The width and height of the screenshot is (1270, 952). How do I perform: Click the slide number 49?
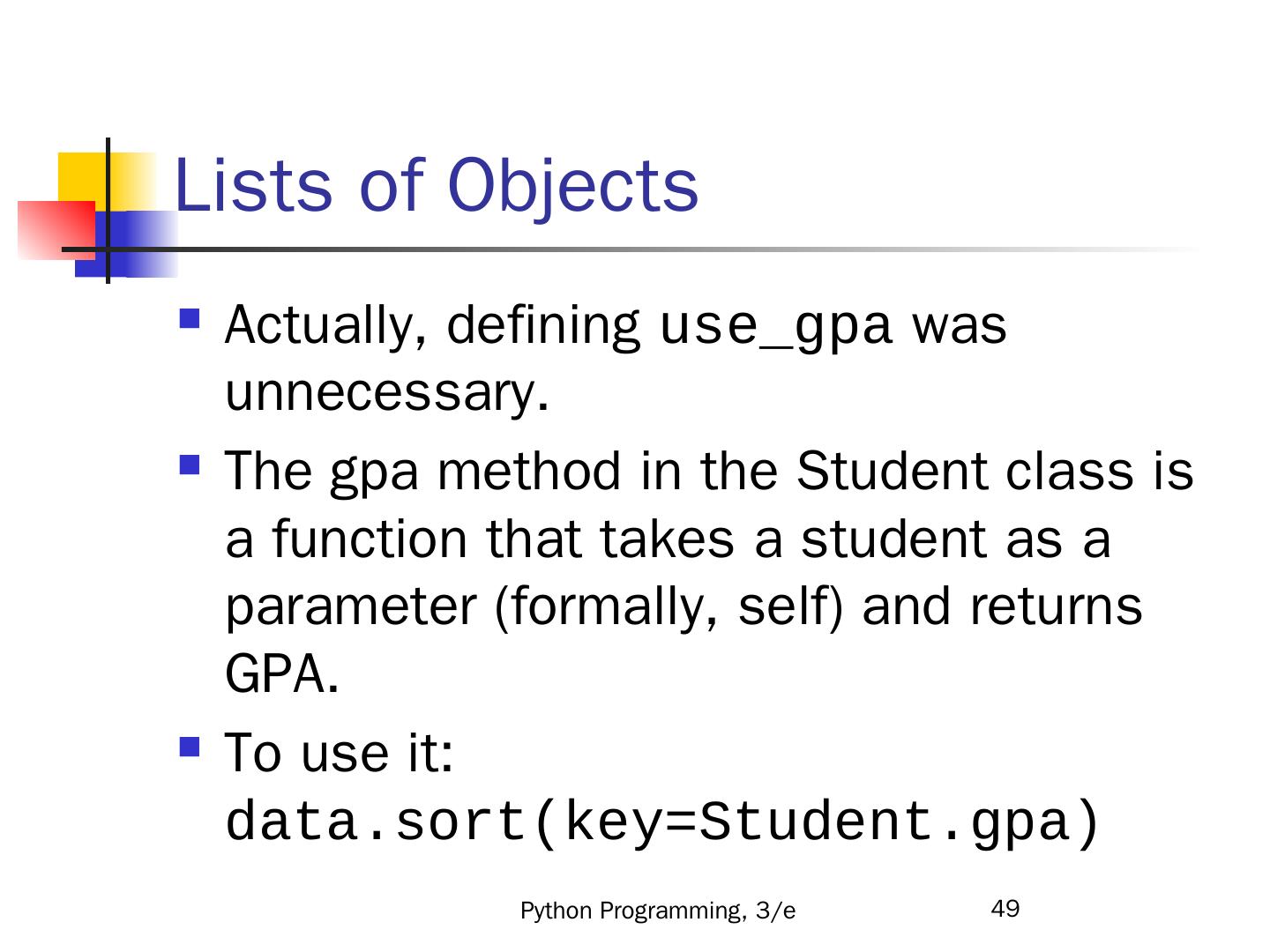(1005, 909)
